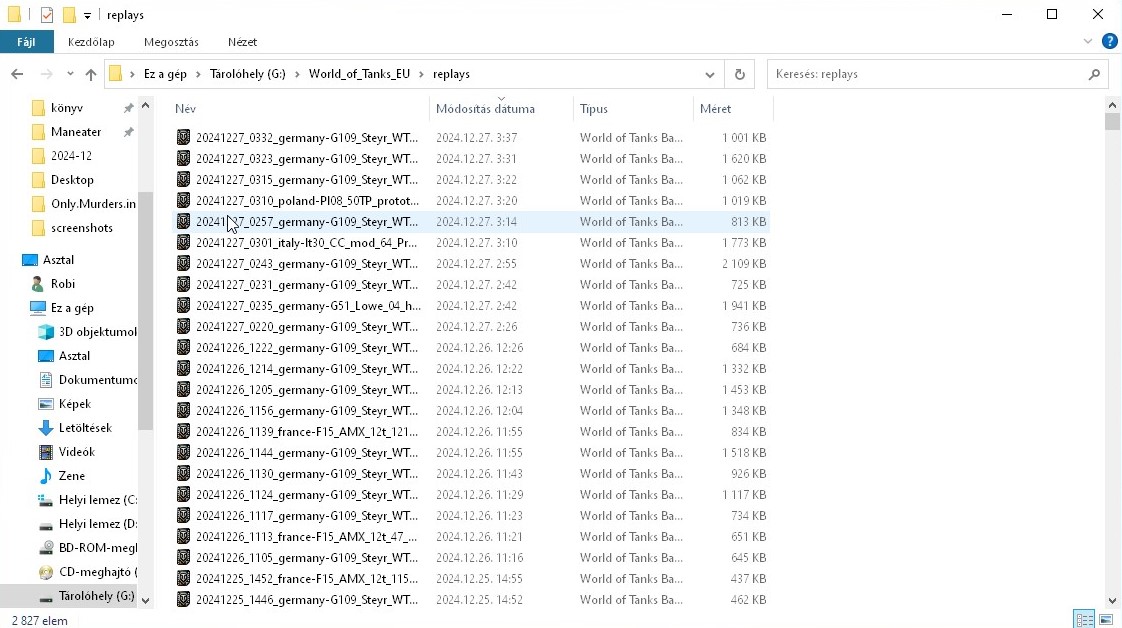Switch to large icons view icon
Image resolution: width=1122 pixels, height=628 pixels.
click(1106, 619)
